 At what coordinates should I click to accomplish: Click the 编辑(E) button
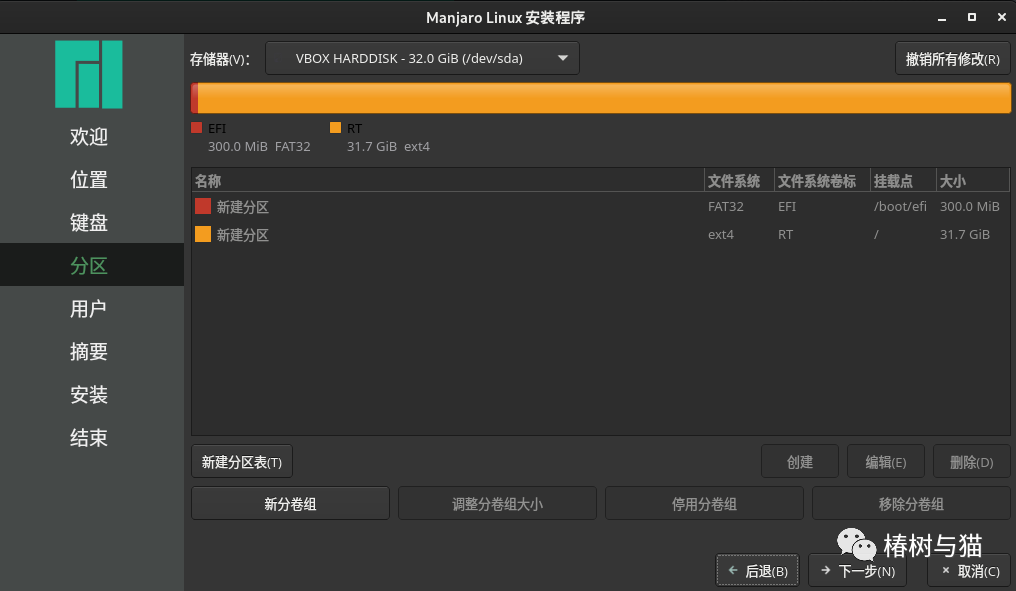click(886, 462)
